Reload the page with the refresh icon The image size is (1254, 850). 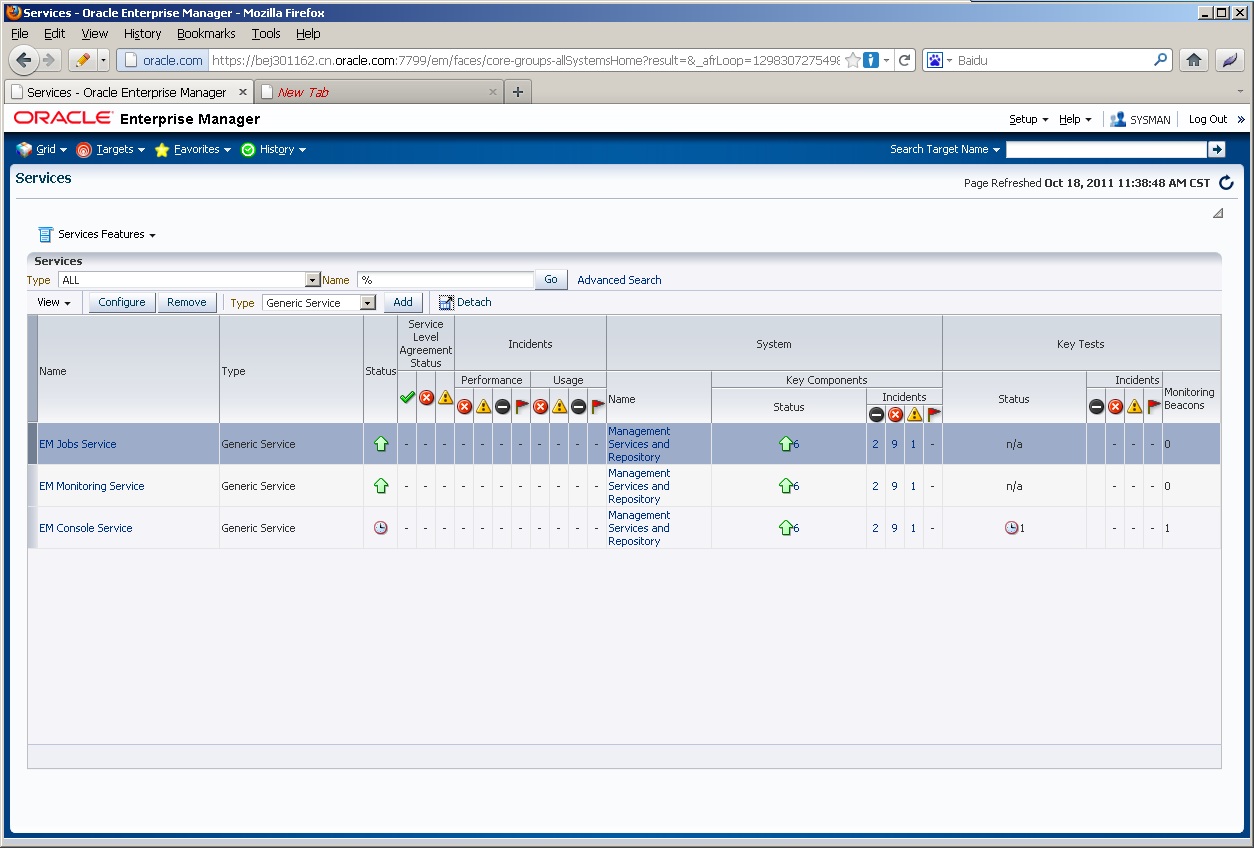click(x=905, y=60)
